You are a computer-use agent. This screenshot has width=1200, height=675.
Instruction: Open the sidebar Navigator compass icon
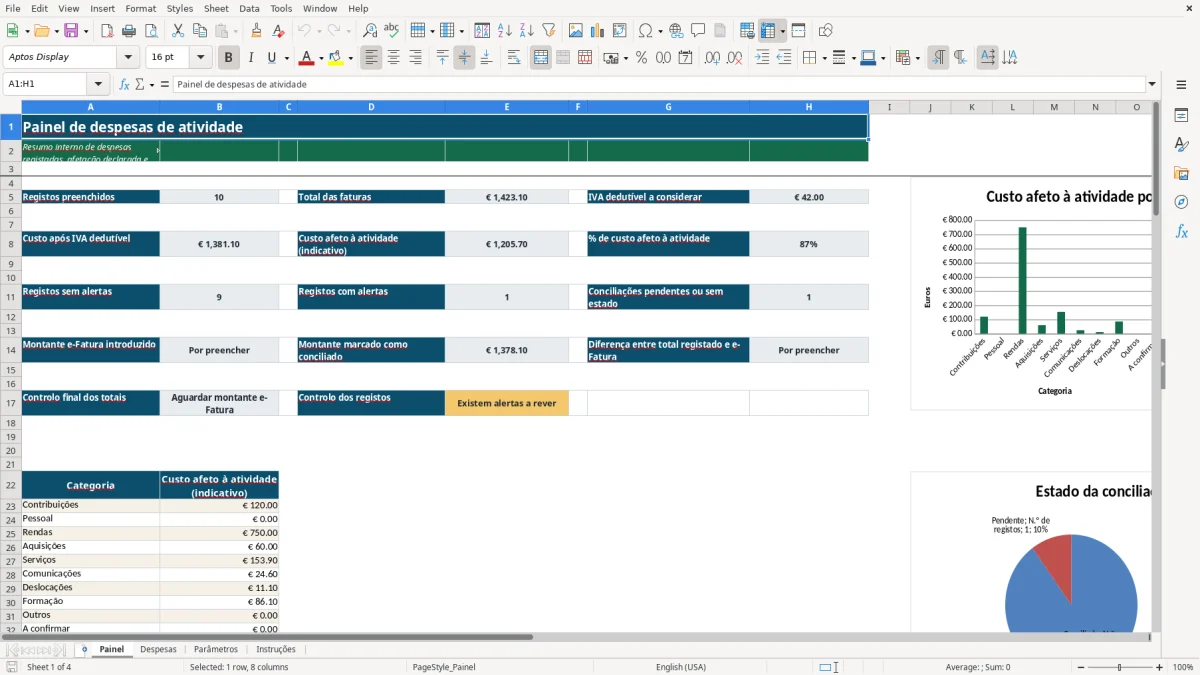(1181, 202)
